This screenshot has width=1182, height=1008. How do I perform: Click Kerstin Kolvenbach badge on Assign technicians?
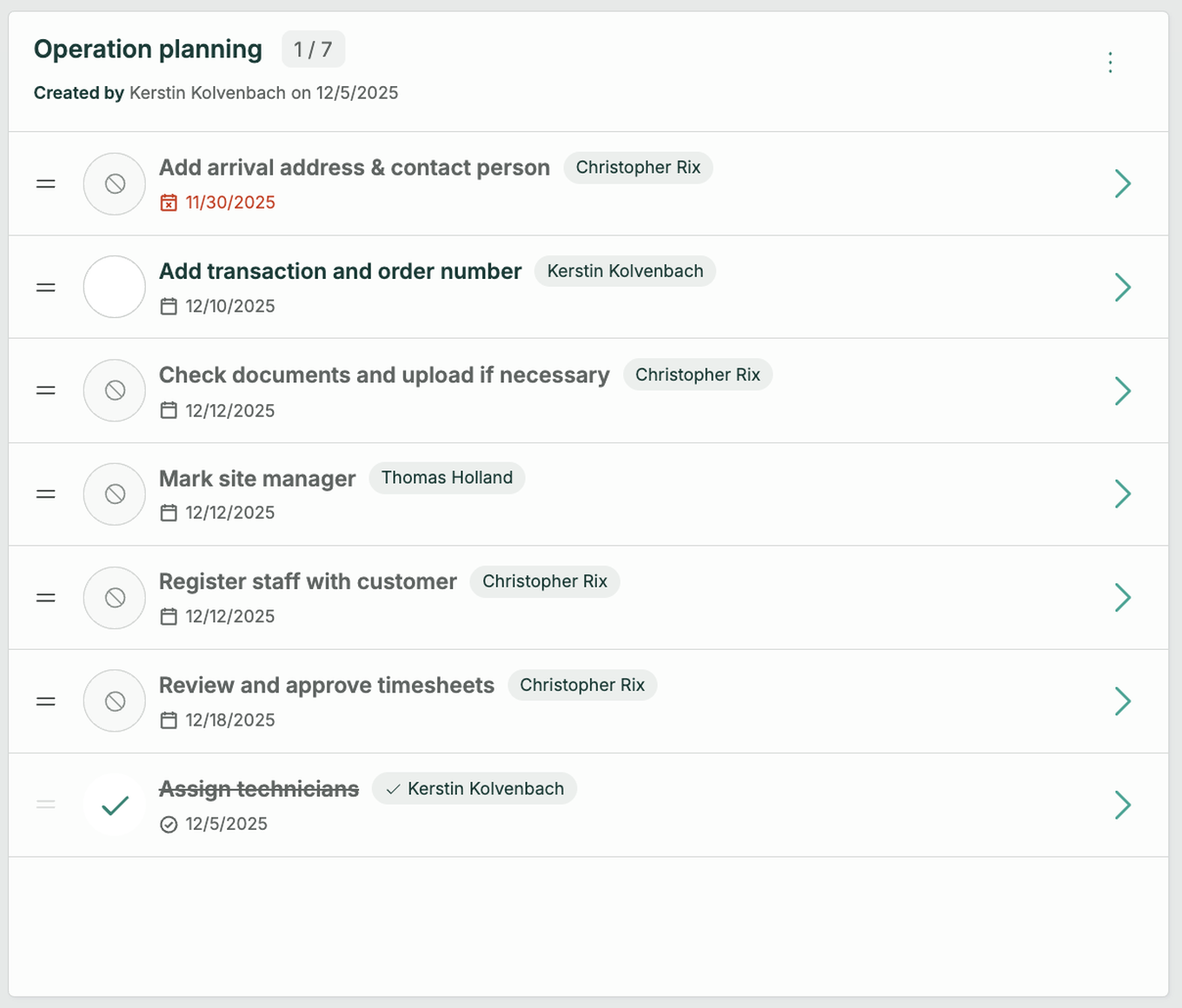[x=475, y=789]
